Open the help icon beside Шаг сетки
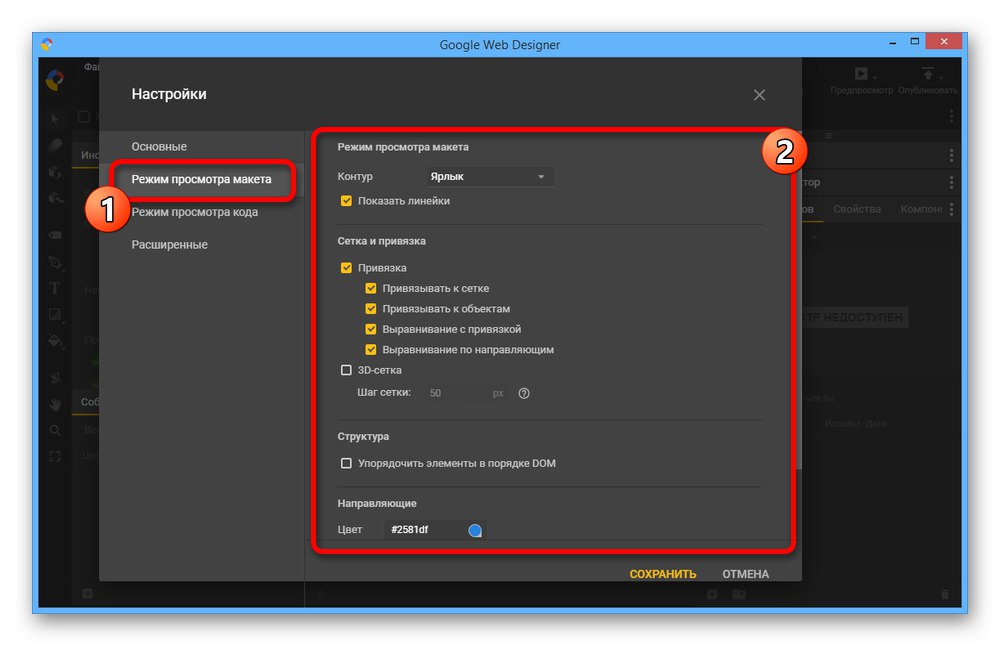 524,393
